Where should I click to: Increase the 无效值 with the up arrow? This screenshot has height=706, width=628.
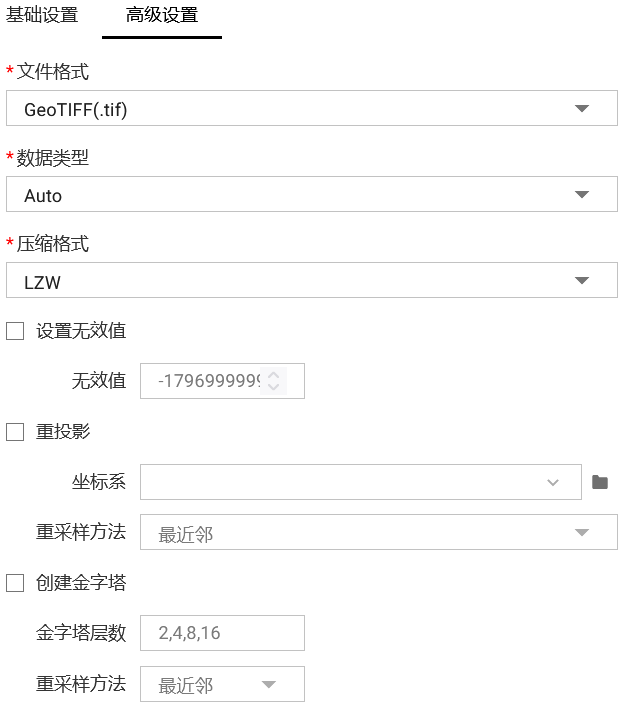274,374
